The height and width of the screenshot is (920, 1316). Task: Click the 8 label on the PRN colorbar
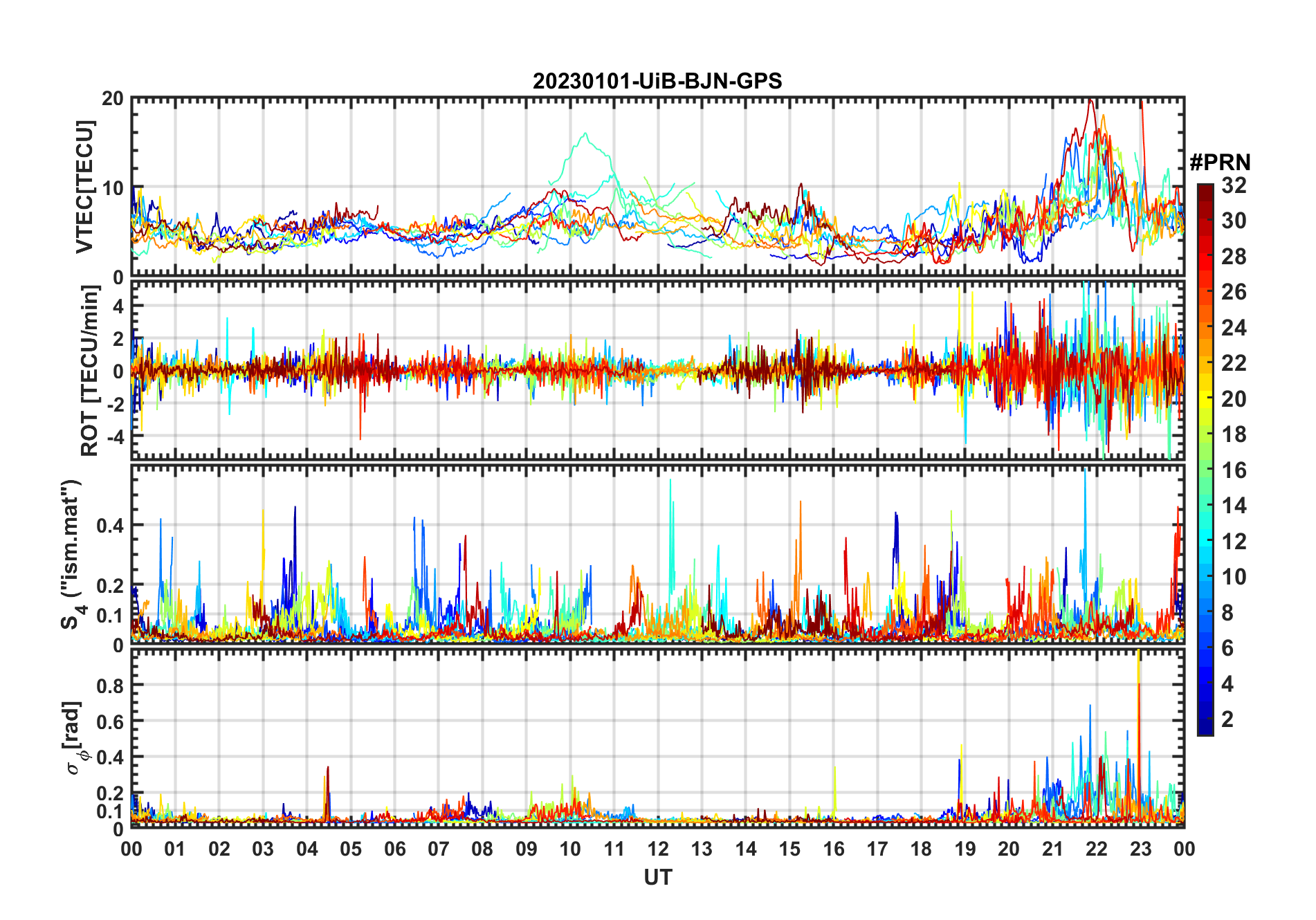(1227, 612)
